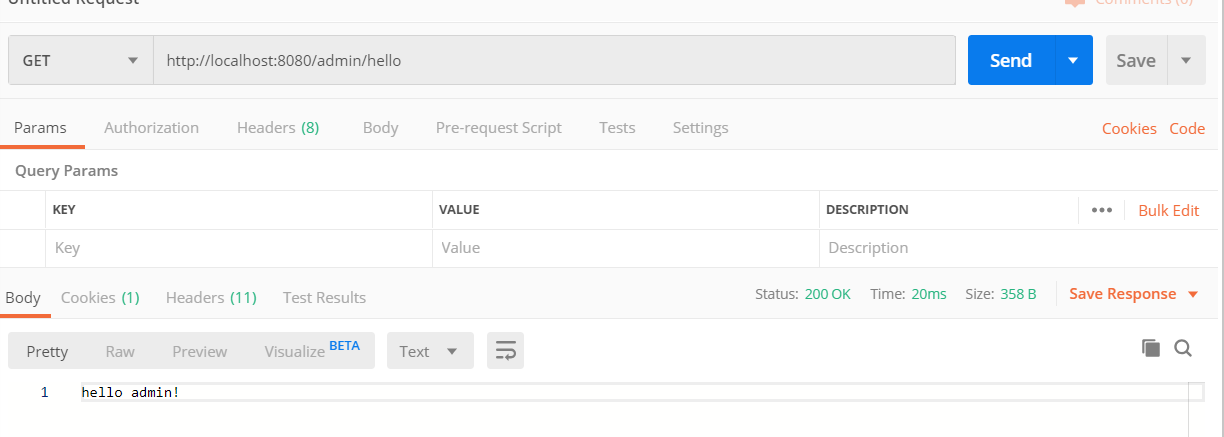Open the Bulk Edit link
Screen dimensions: 1224x437
click(x=1168, y=210)
